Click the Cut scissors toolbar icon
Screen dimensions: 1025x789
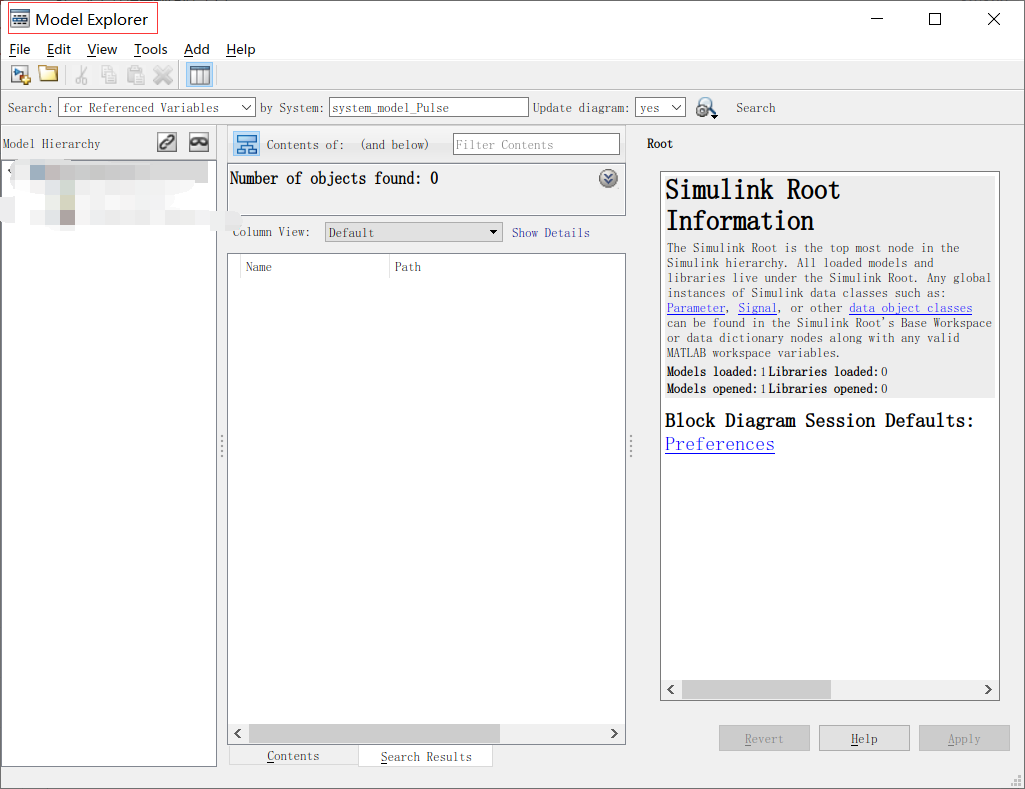(x=81, y=75)
